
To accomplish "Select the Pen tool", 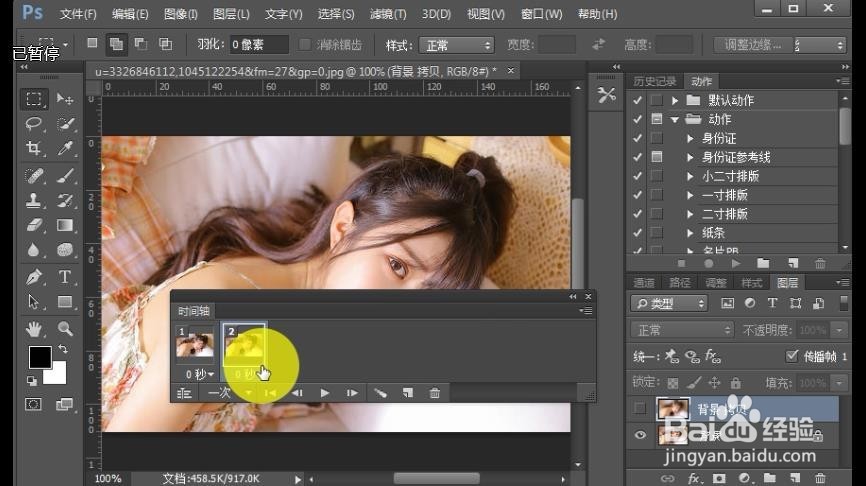I will click(34, 277).
